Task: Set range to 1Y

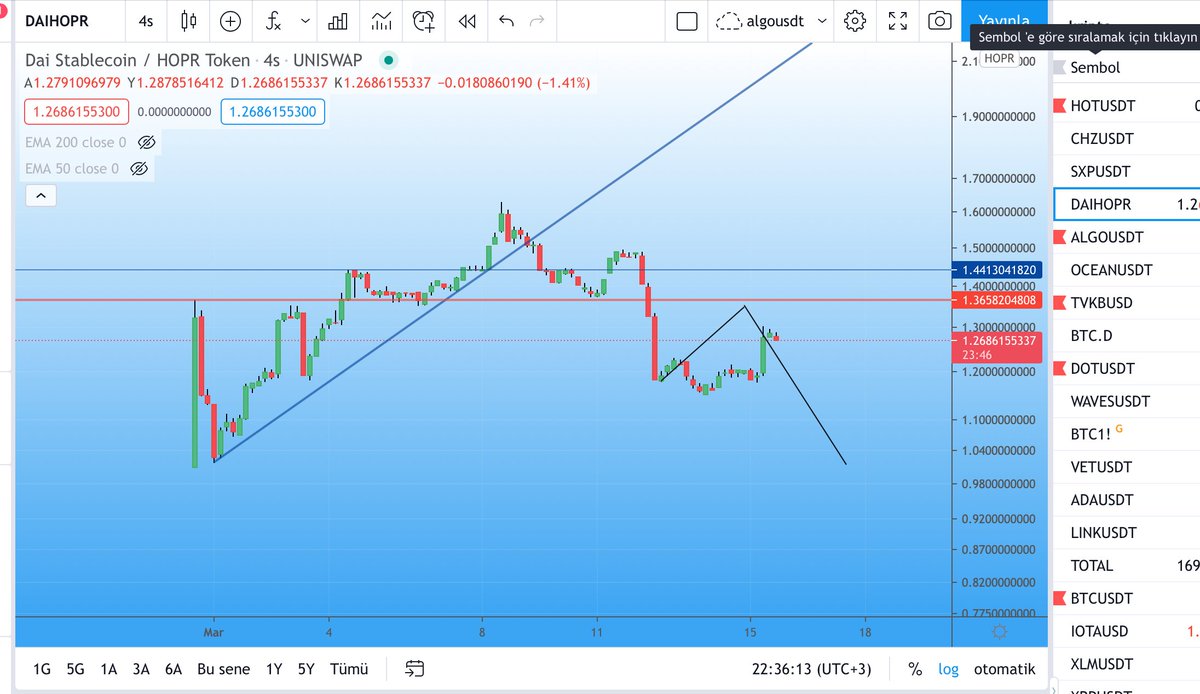Action: [273, 669]
